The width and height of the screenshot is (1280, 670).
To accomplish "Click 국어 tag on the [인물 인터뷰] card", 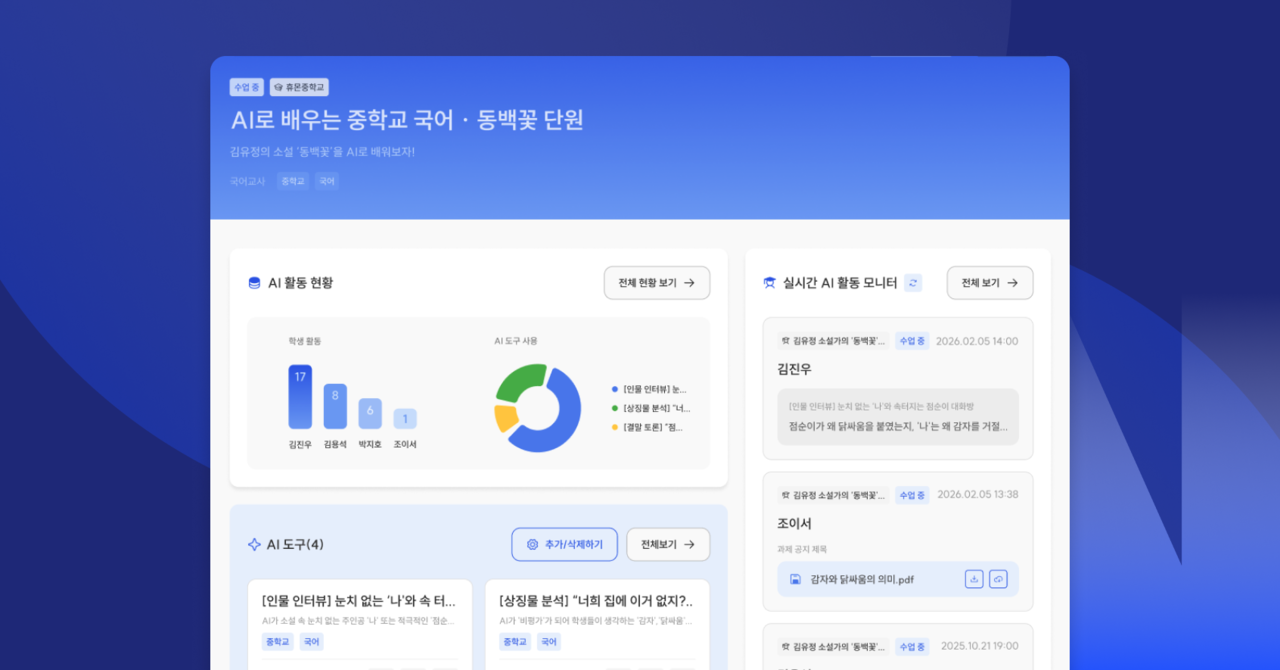I will tap(311, 642).
